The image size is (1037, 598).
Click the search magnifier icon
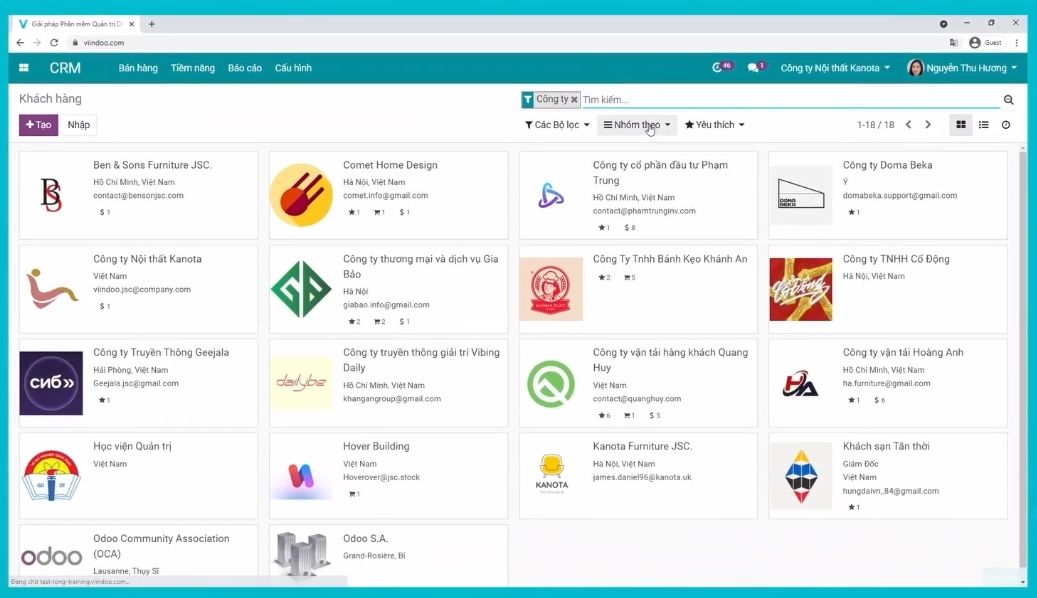(x=1008, y=100)
